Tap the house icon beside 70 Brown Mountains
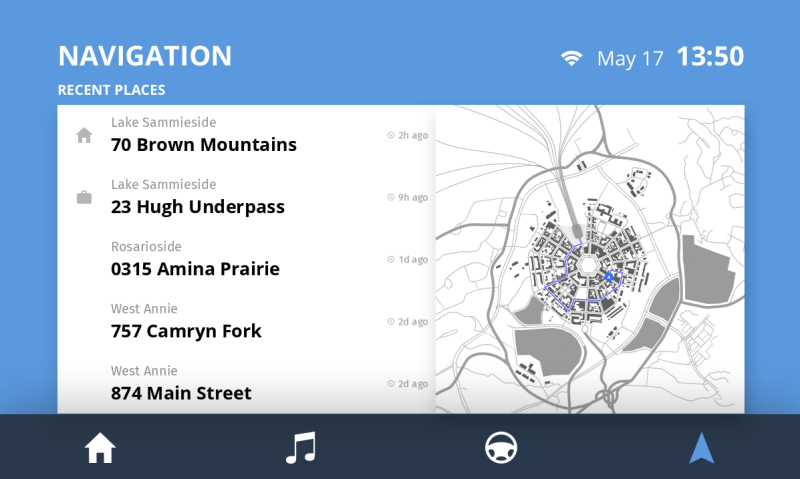Screen dimensions: 800x479 tap(84, 135)
